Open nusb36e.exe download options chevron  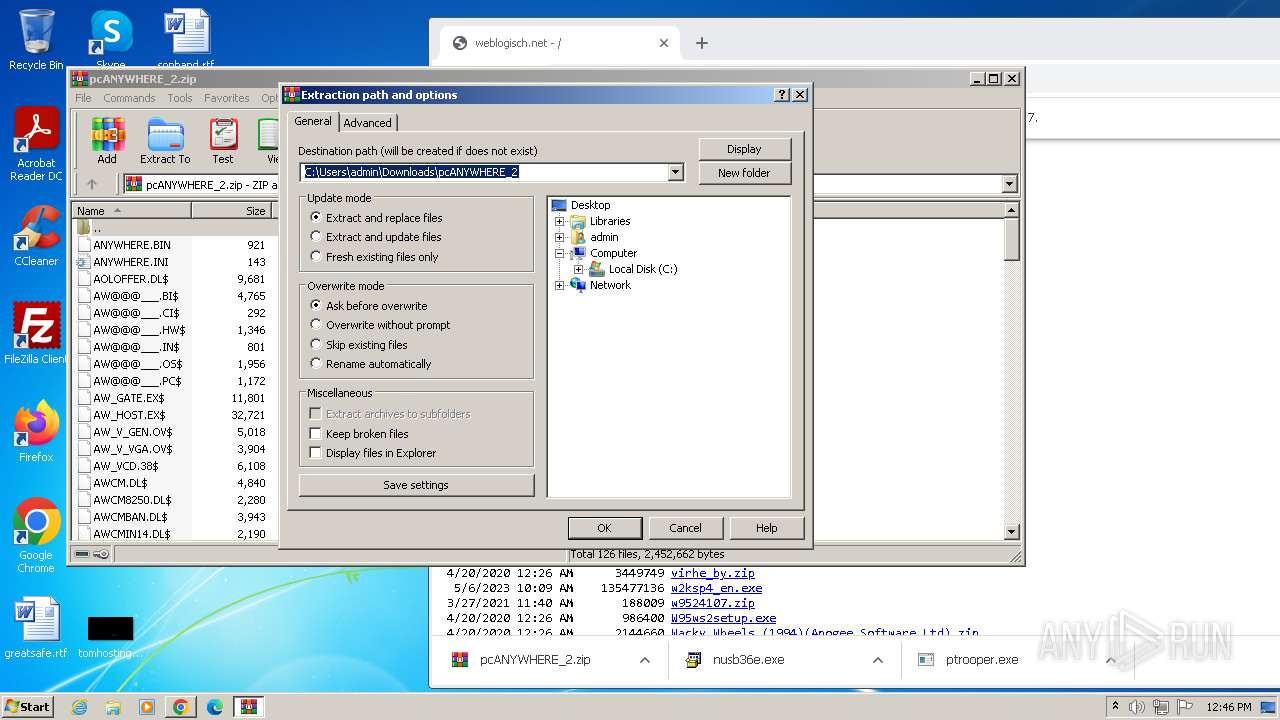coord(878,660)
